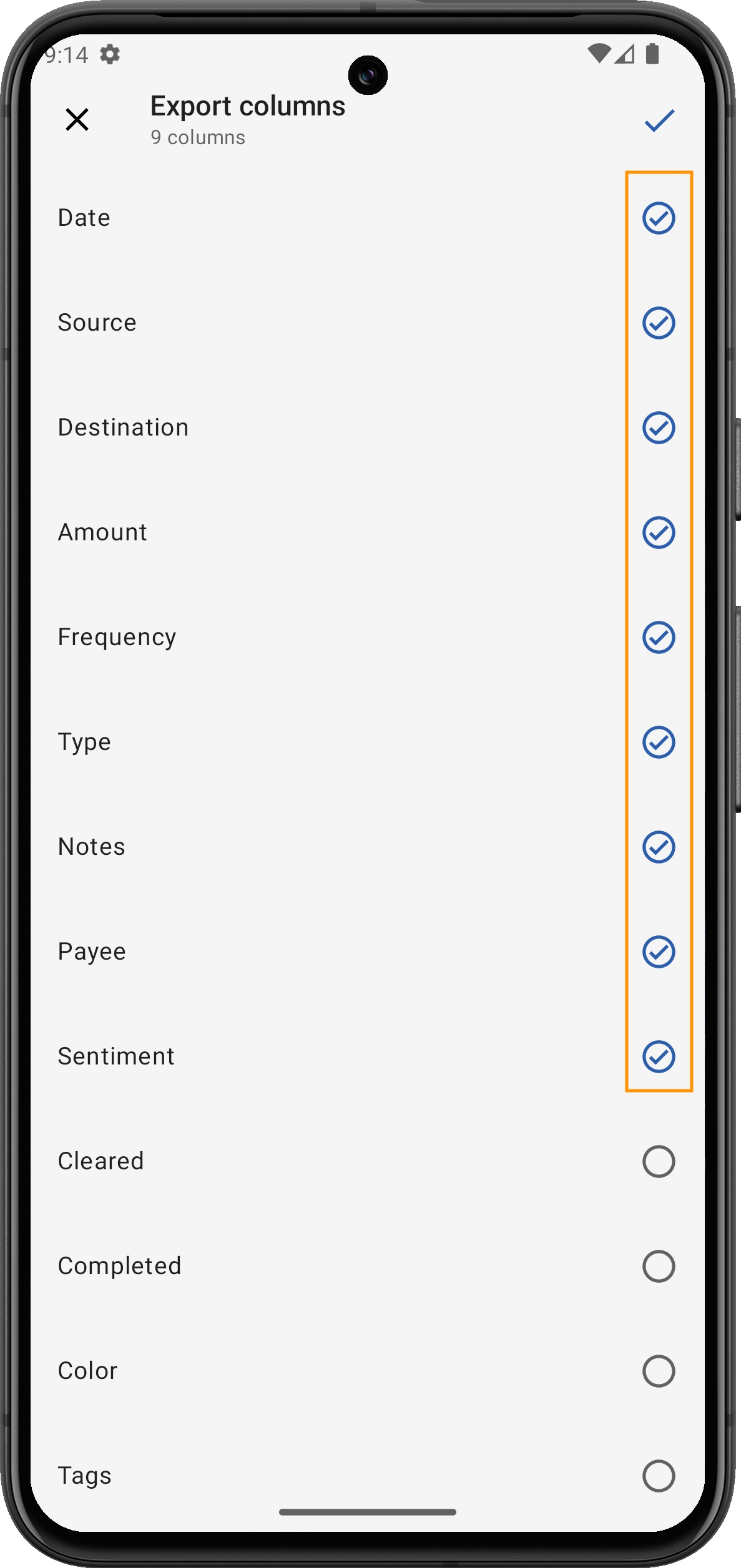This screenshot has width=741, height=1568.
Task: Deselect the Type column
Action: [x=659, y=743]
